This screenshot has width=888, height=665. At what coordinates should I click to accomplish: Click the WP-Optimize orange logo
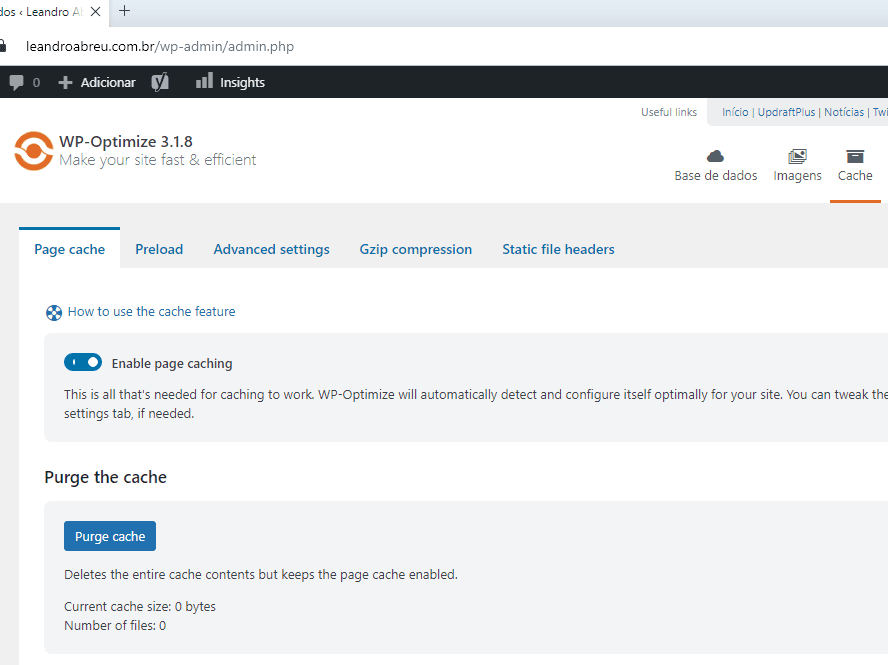[34, 151]
